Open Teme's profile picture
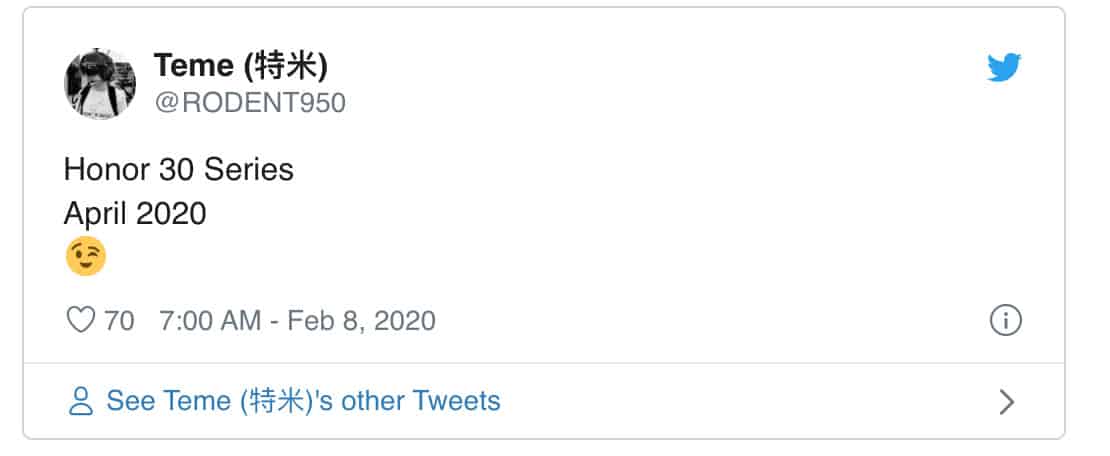This screenshot has height=456, width=1110. 100,84
